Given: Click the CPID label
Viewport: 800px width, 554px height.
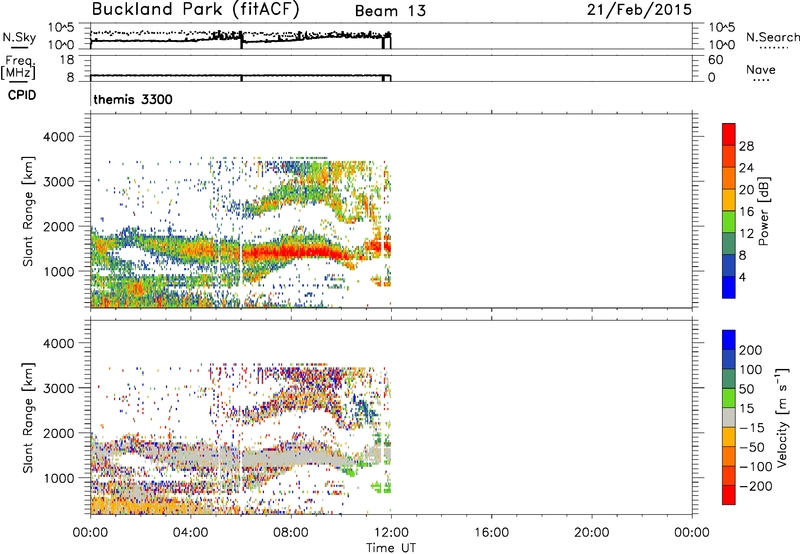Looking at the screenshot, I should click(22, 95).
